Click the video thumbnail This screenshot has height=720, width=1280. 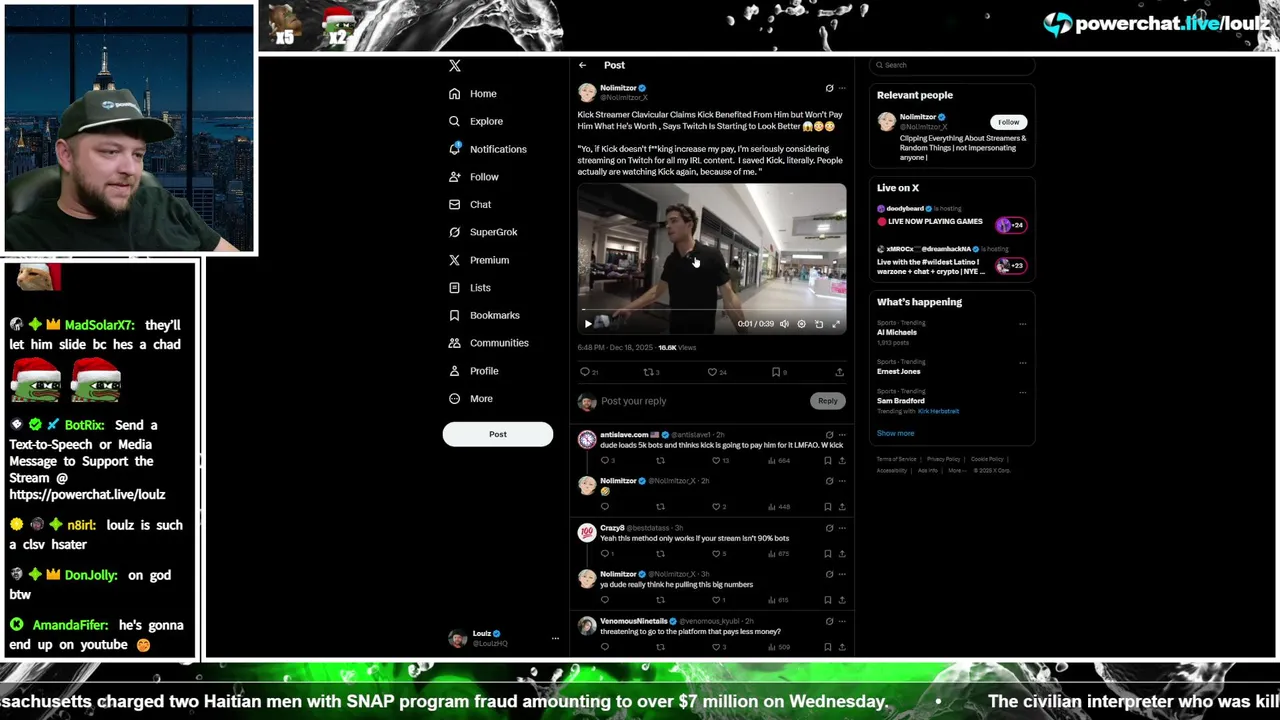(712, 258)
